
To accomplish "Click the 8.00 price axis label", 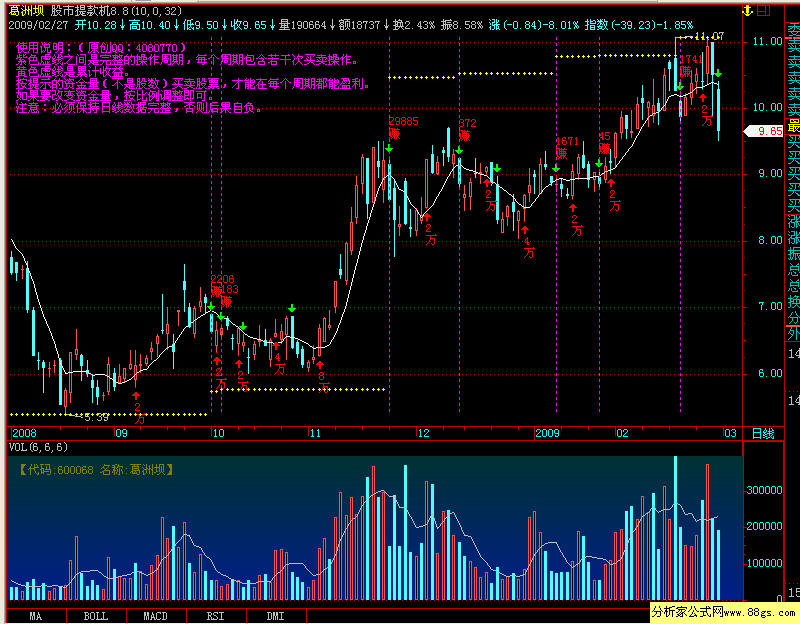I will pyautogui.click(x=770, y=240).
